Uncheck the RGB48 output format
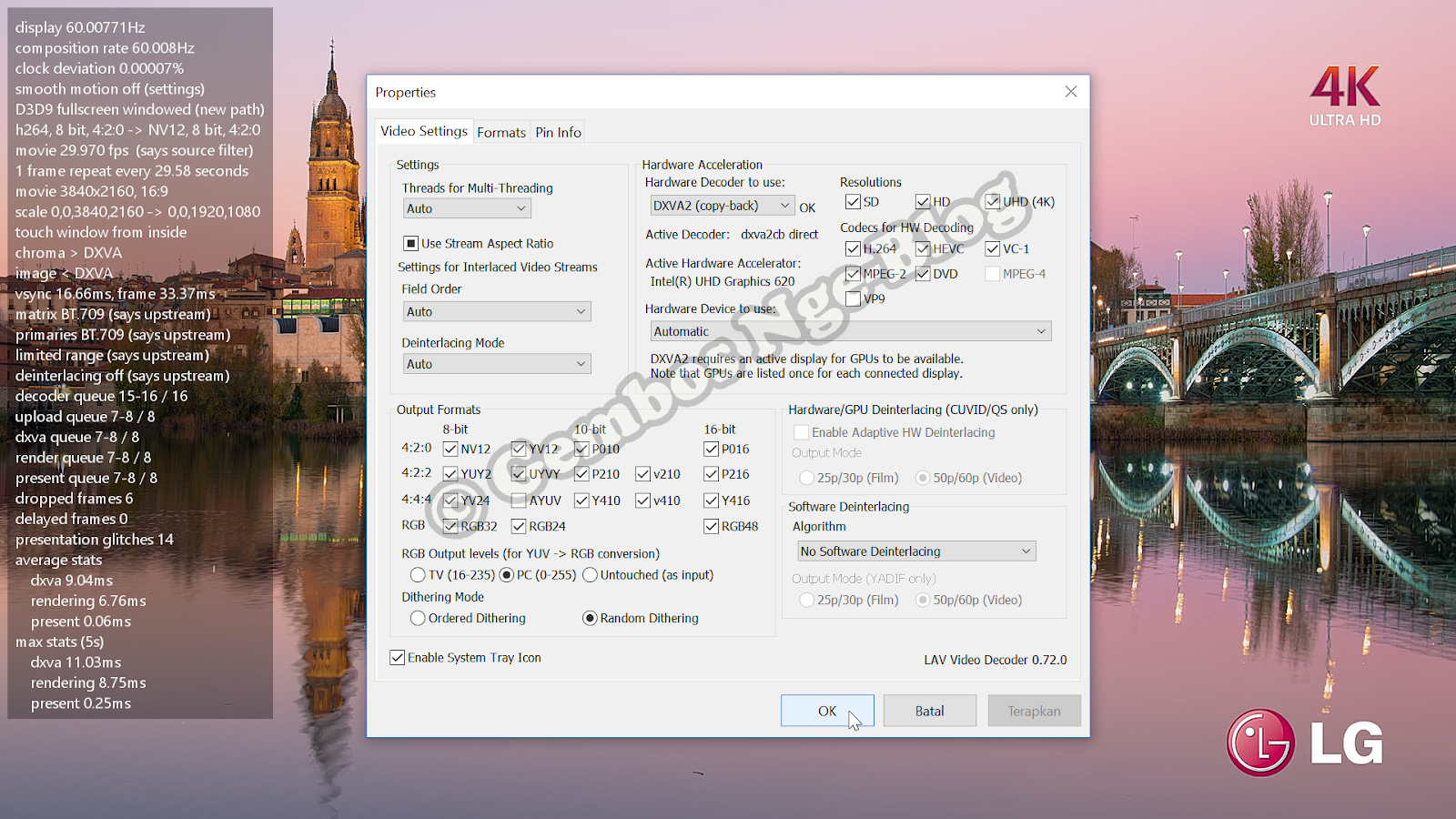 711,526
